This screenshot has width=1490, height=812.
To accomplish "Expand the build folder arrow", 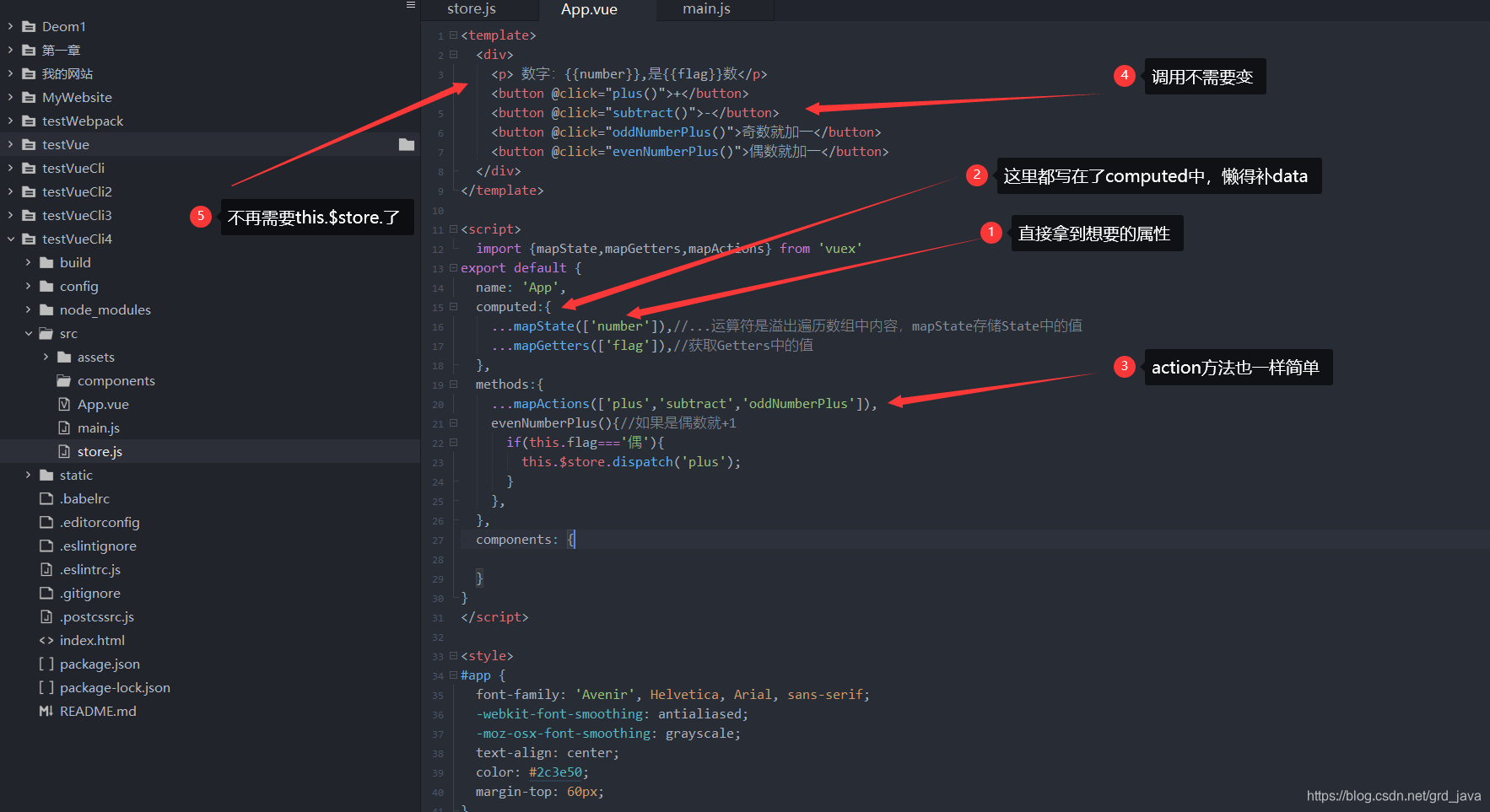I will pyautogui.click(x=28, y=263).
